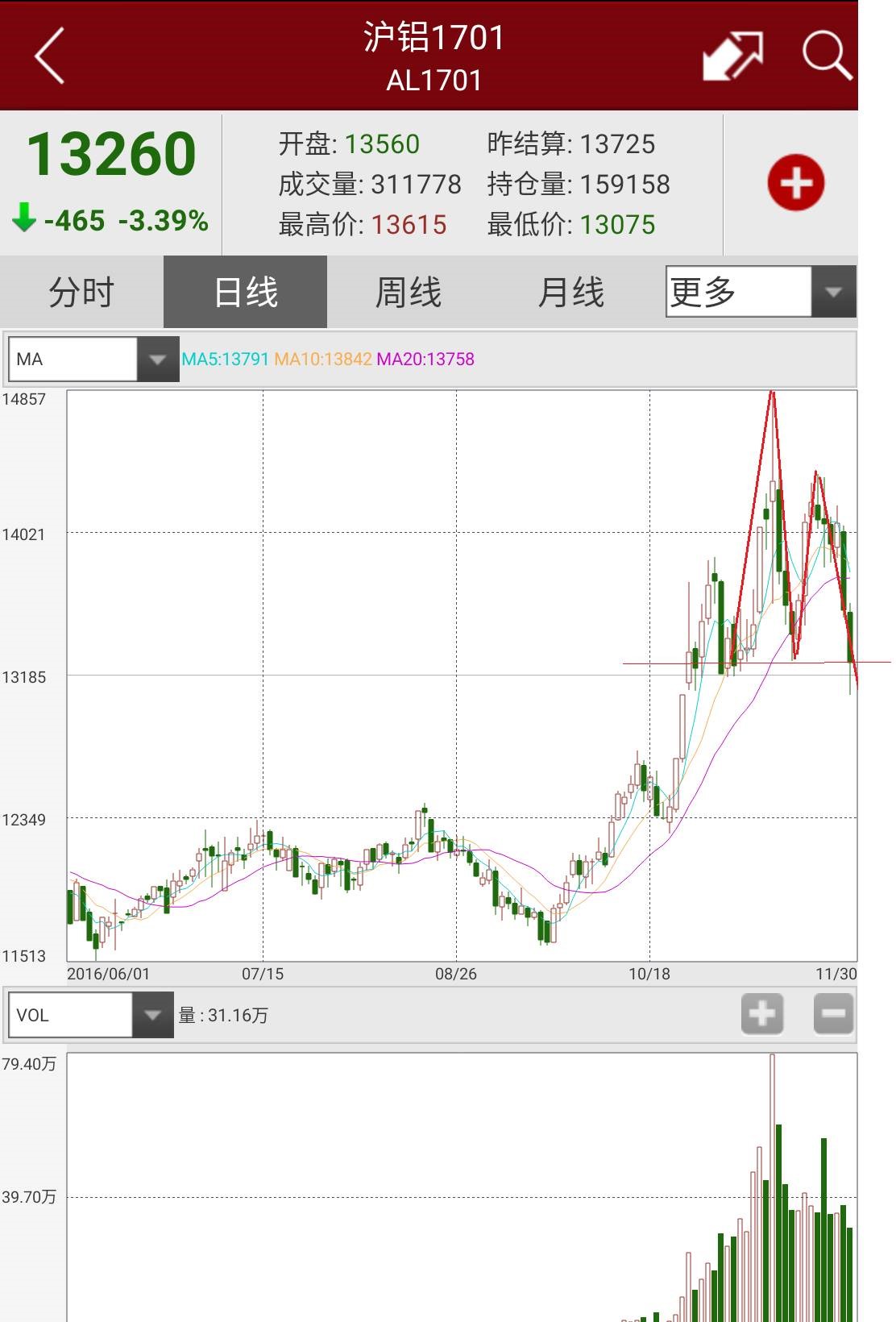896x1322 pixels.
Task: Click the MA20:13758 legend label
Action: [x=425, y=360]
